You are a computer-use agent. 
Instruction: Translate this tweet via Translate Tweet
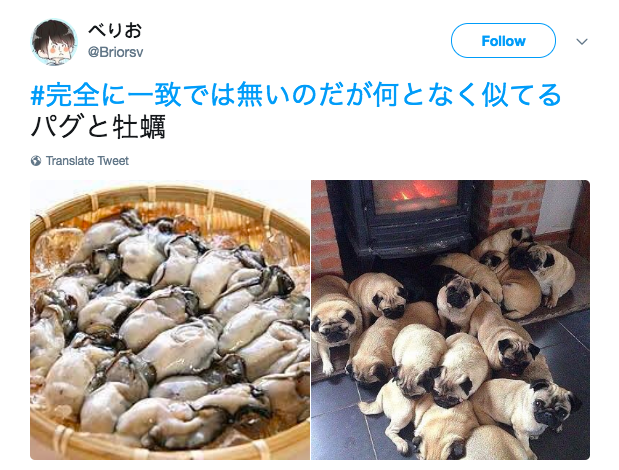coord(87,161)
